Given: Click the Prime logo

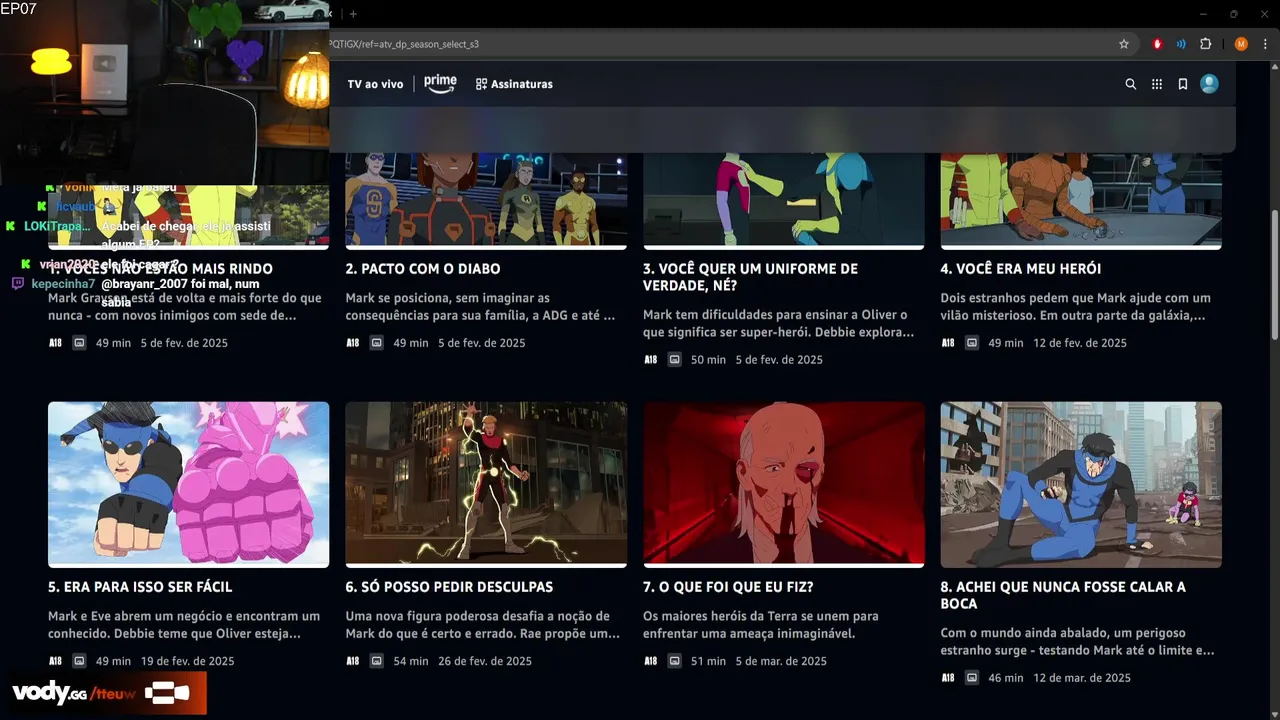Looking at the screenshot, I should [440, 84].
